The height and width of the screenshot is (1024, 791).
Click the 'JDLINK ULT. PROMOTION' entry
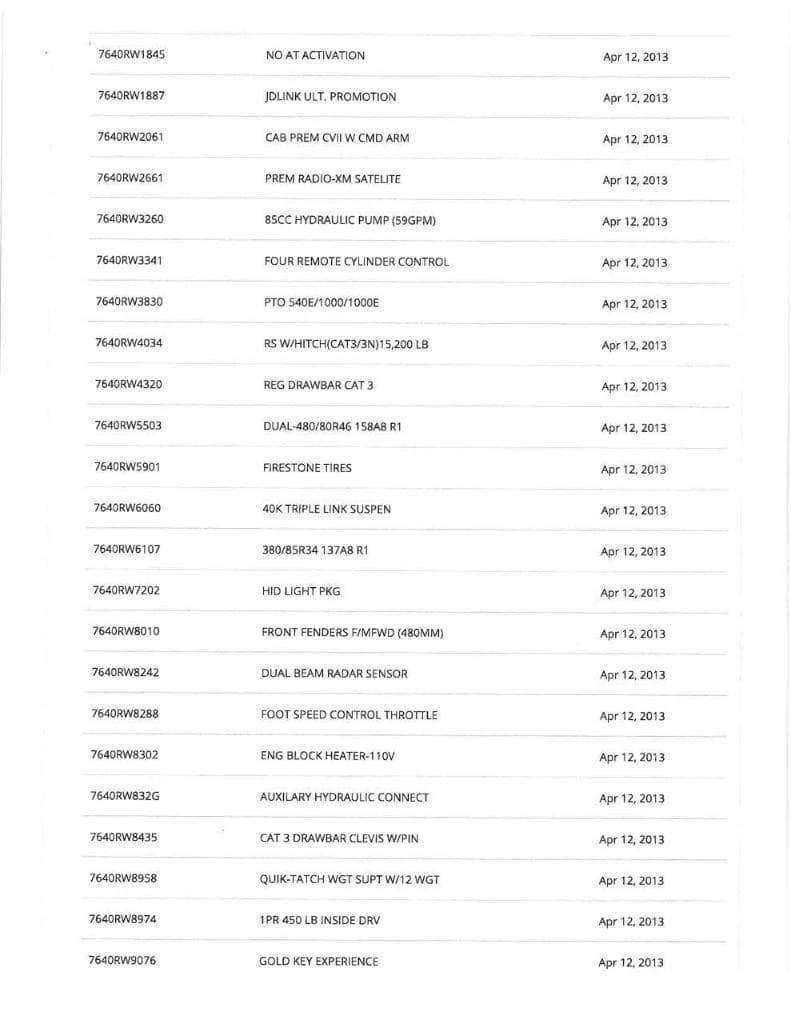pyautogui.click(x=330, y=97)
